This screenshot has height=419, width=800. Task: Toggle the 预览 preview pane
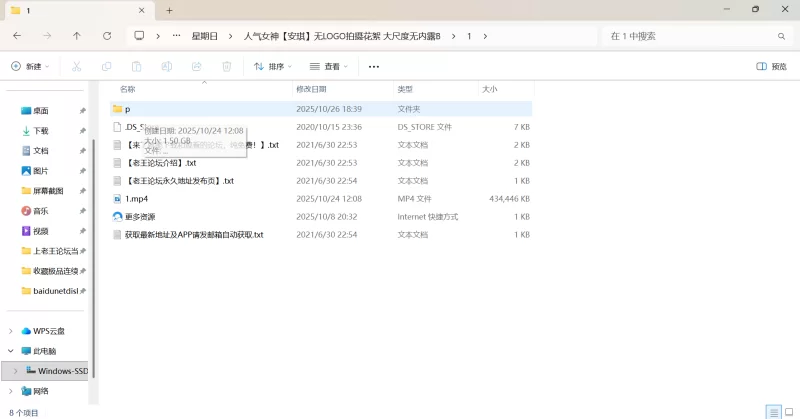point(771,67)
